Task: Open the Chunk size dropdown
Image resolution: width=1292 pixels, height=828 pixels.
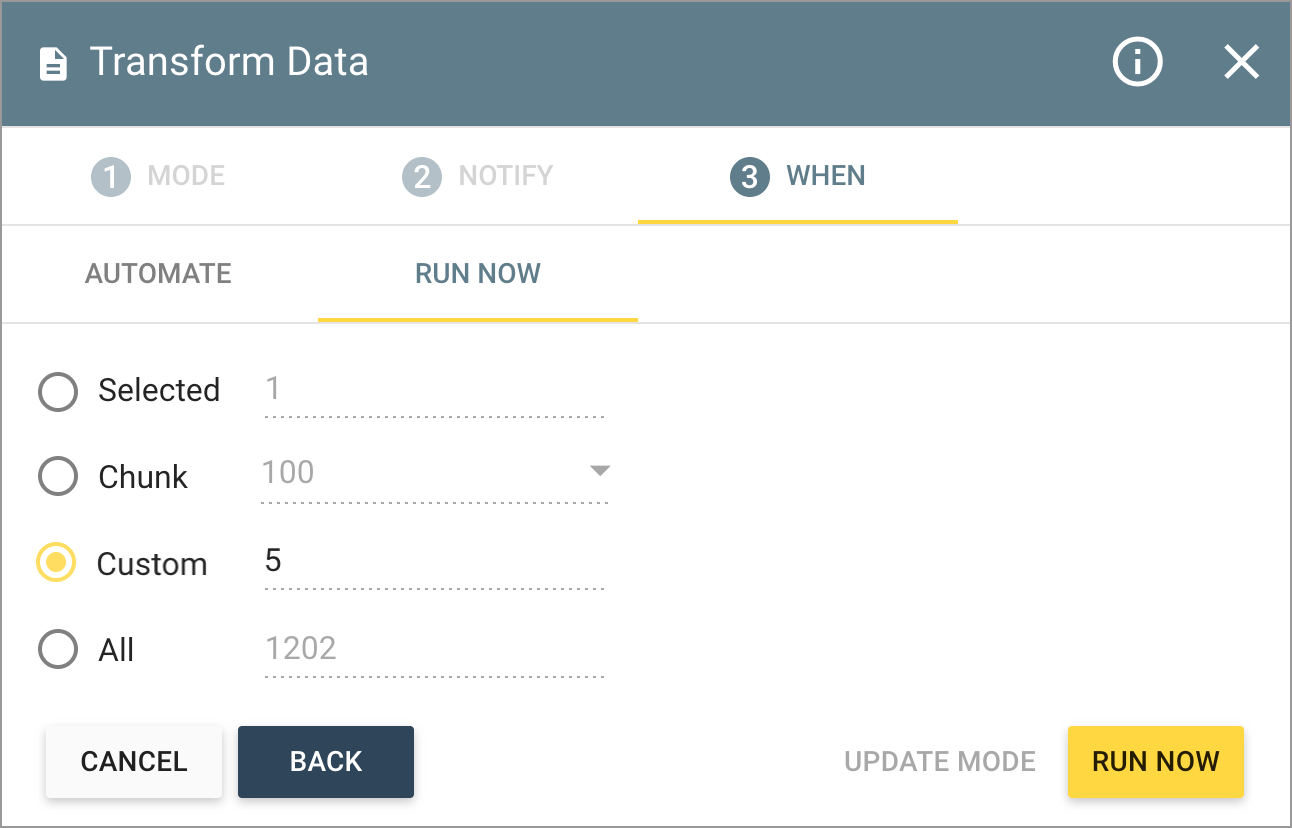Action: point(597,470)
